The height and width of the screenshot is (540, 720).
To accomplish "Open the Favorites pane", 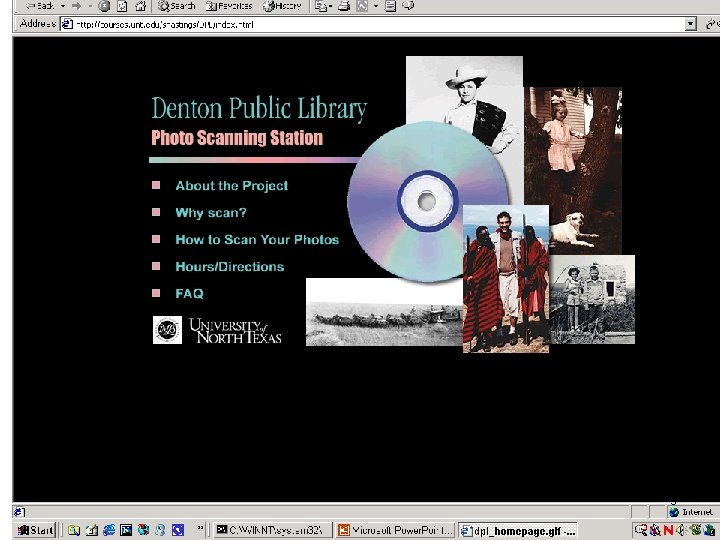I will click(229, 6).
